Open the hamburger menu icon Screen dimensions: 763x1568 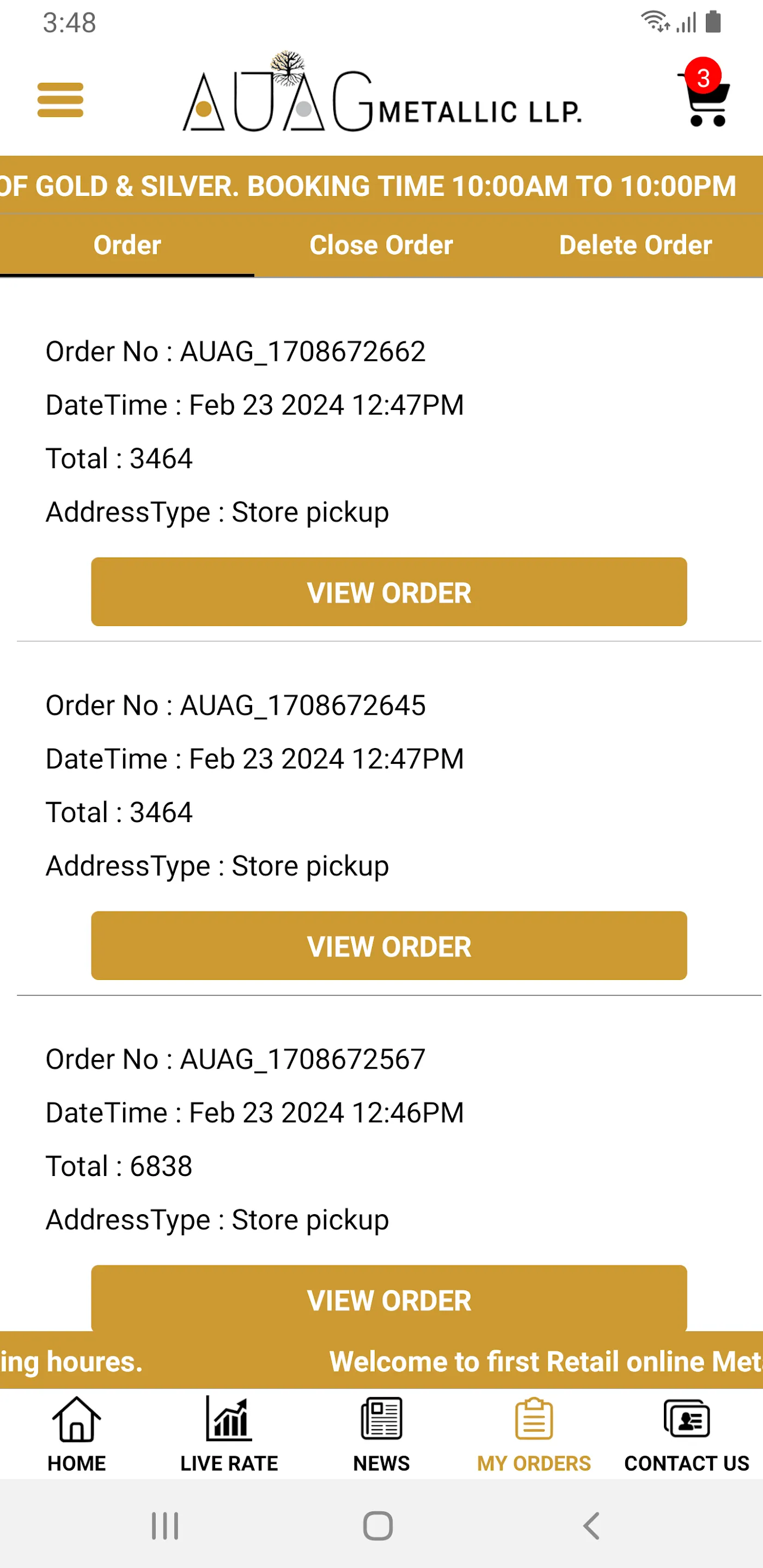tap(60, 100)
